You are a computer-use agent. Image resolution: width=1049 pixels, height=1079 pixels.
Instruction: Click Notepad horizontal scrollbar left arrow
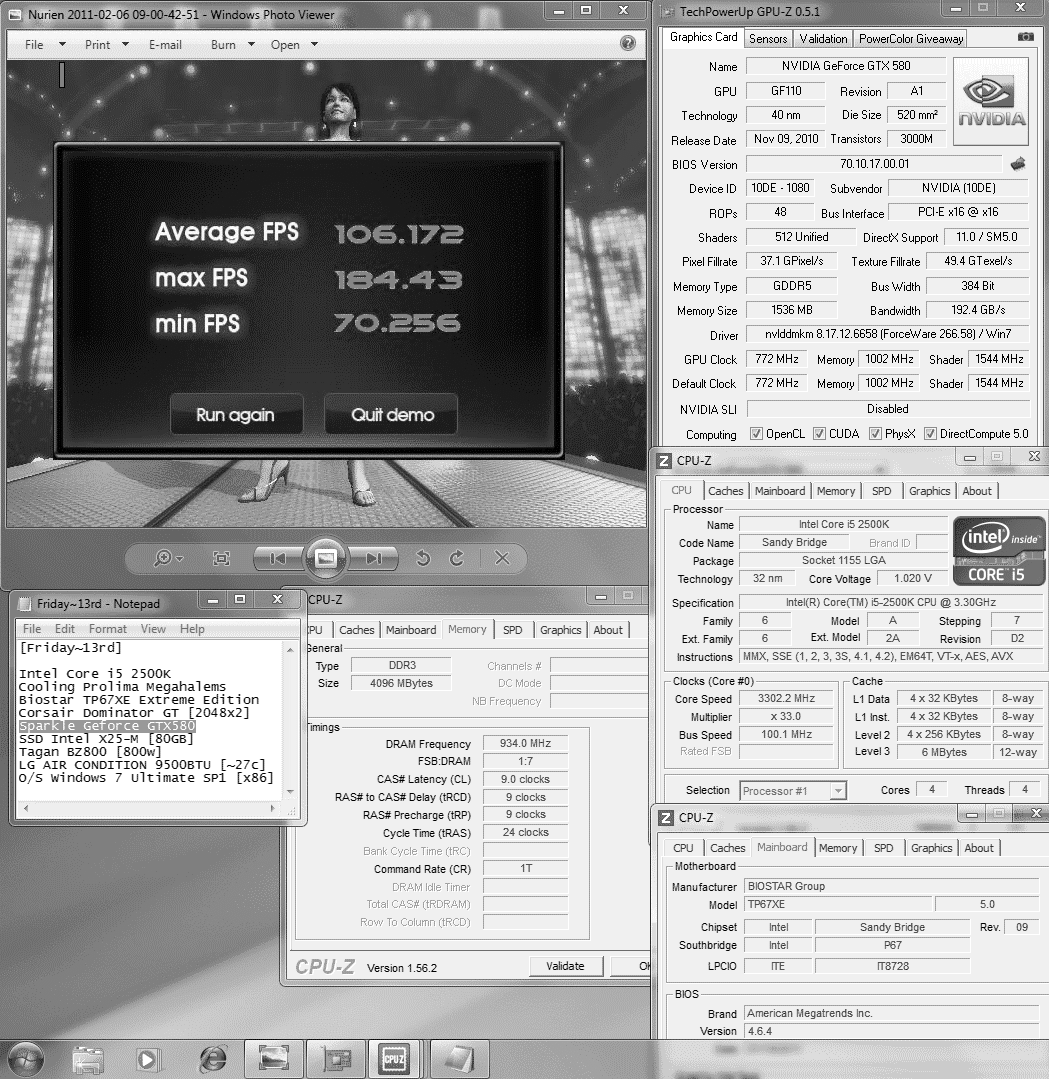(26, 808)
